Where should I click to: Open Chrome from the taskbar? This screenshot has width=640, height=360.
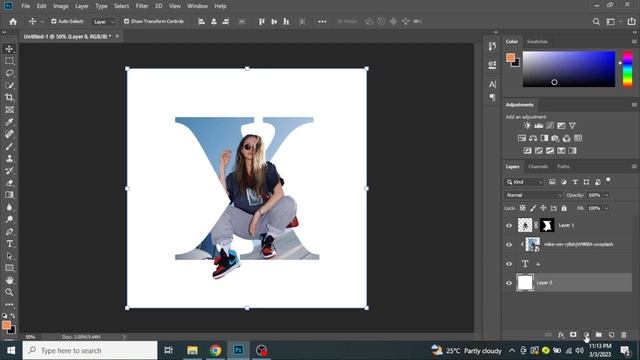(216, 351)
